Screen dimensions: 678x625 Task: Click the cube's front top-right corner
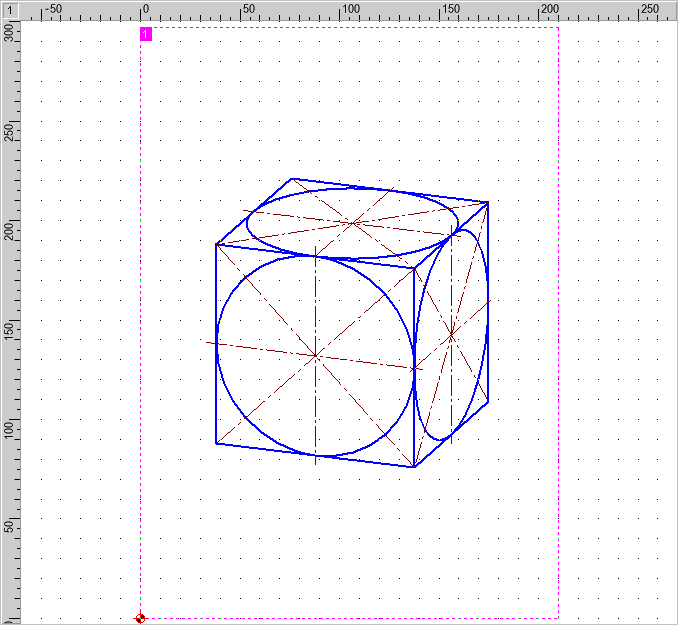(414, 268)
